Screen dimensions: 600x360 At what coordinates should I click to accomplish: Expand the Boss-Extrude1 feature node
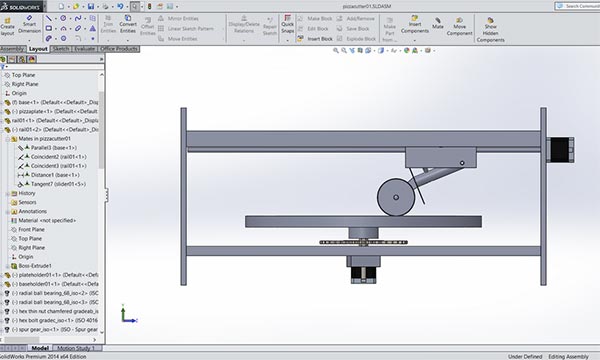point(8,266)
